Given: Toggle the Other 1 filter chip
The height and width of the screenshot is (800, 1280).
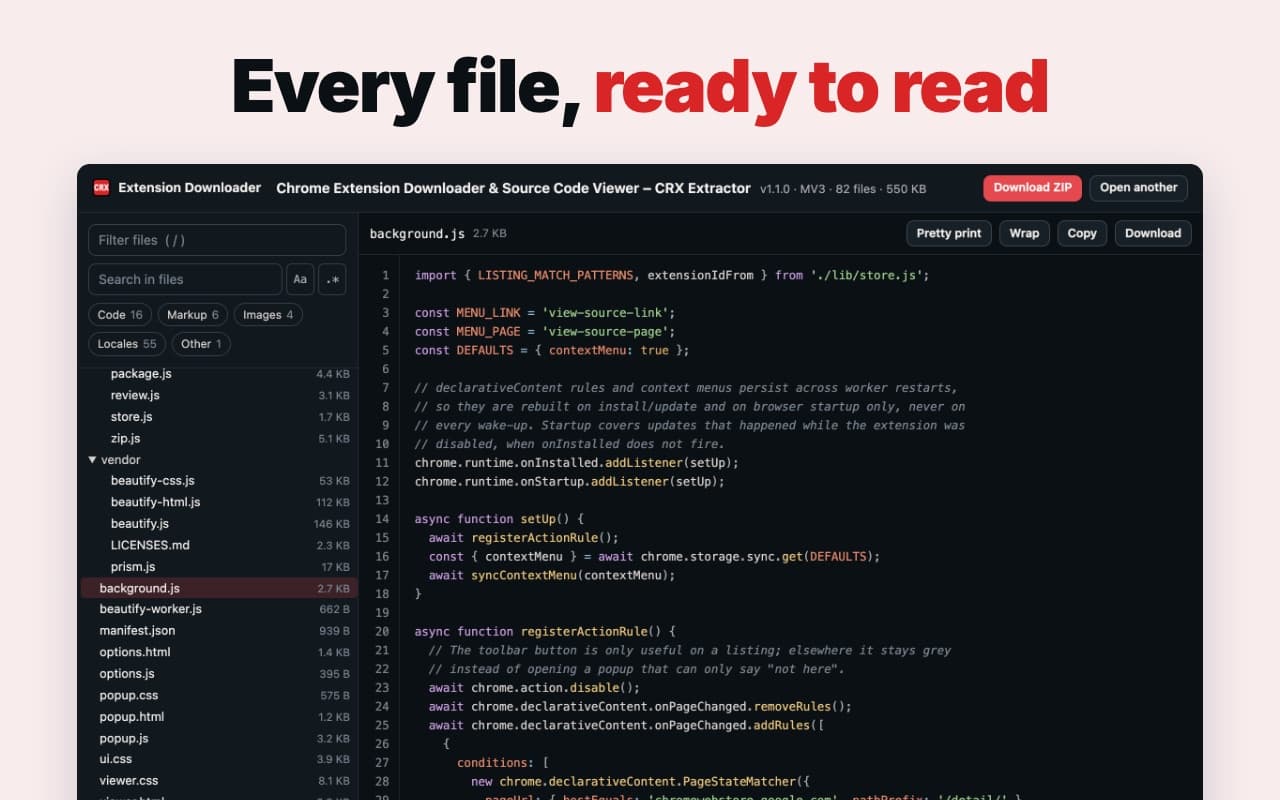Looking at the screenshot, I should (x=201, y=344).
